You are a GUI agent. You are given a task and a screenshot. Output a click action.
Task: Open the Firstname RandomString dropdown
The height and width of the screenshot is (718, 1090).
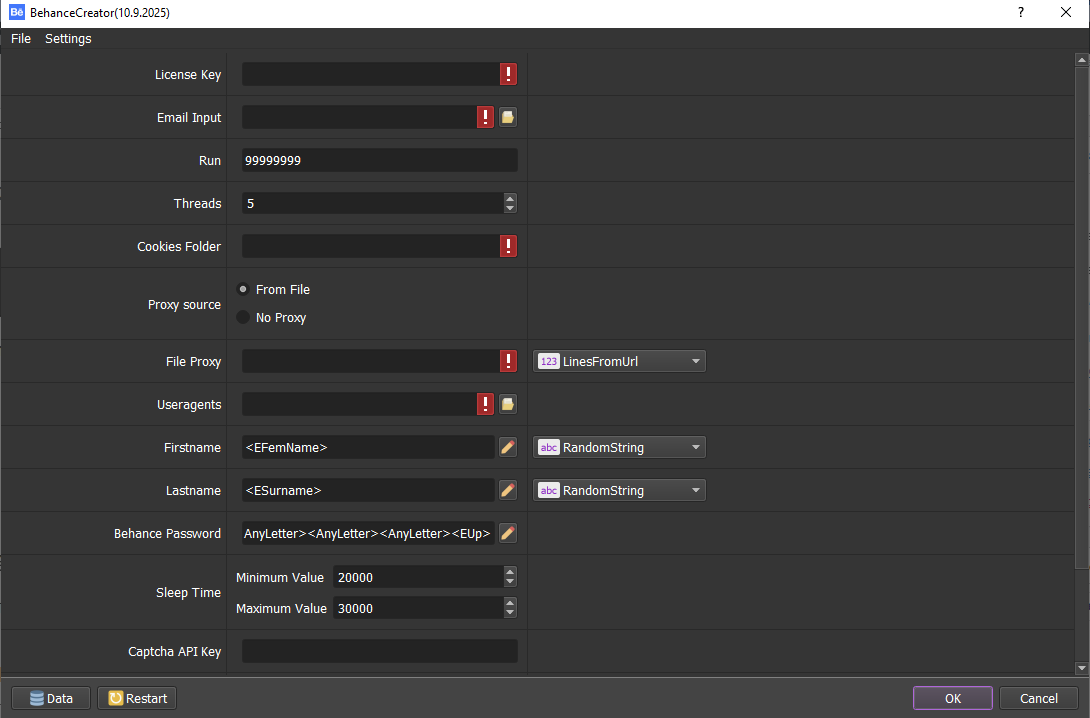[x=620, y=447]
